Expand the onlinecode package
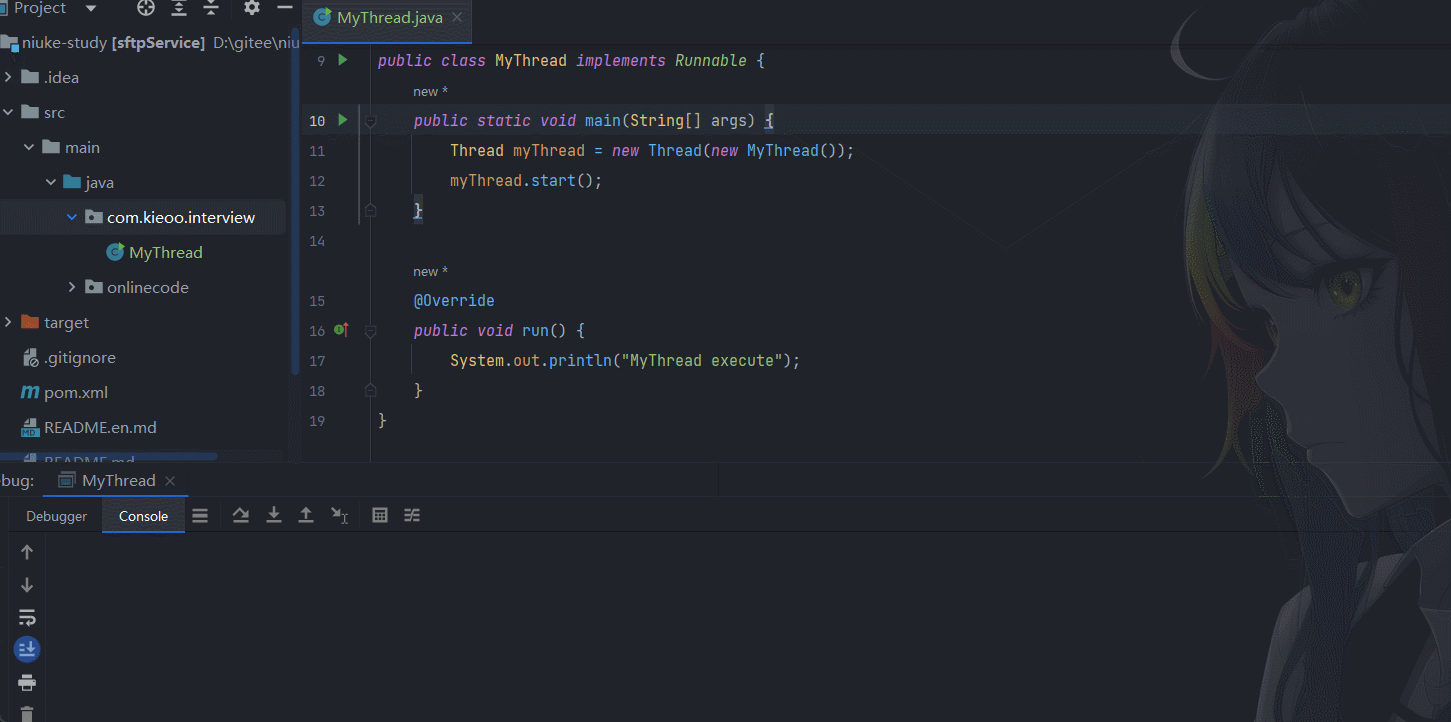1451x722 pixels. 72,288
